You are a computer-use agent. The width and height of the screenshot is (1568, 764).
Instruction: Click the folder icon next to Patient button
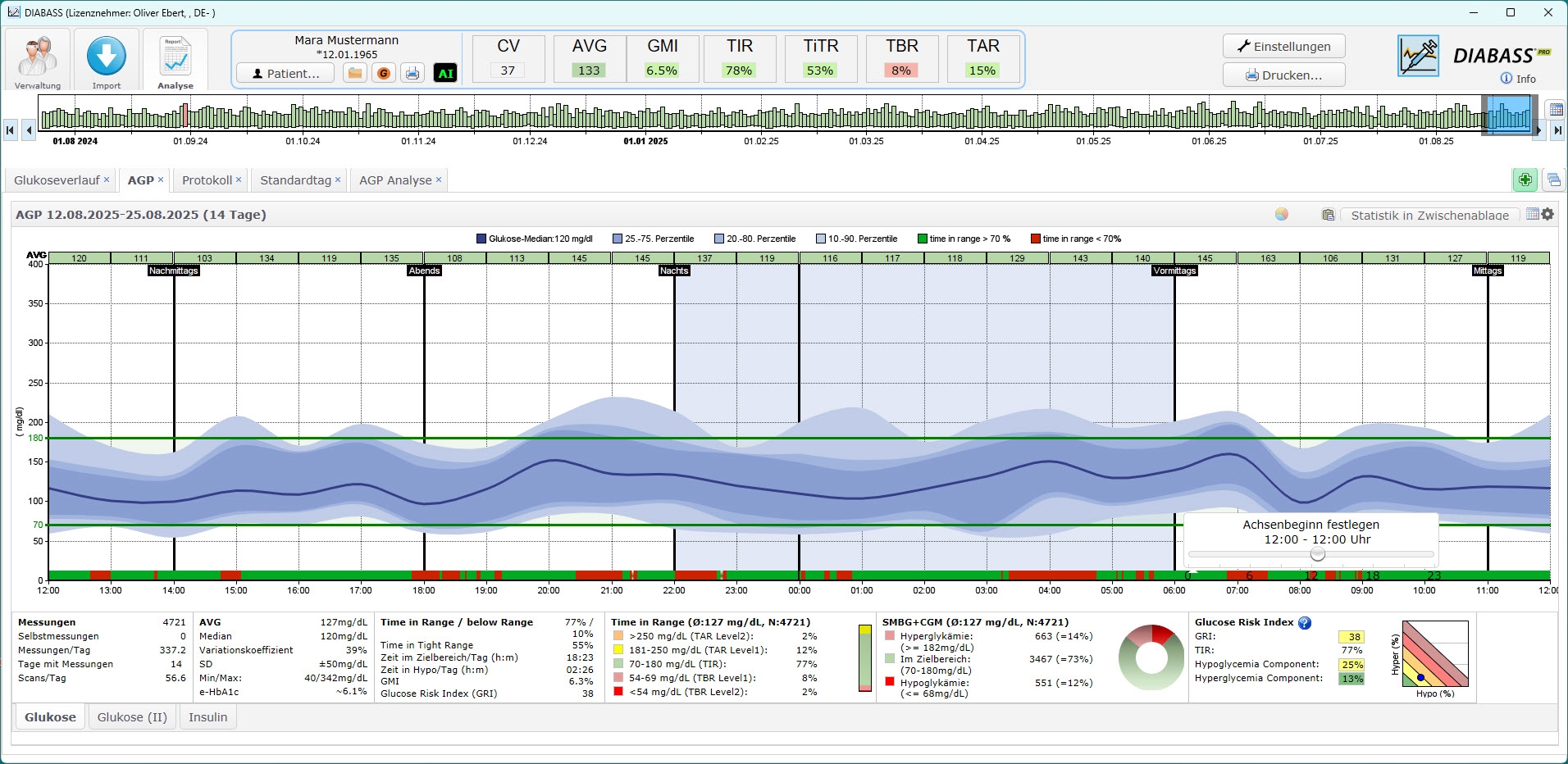click(355, 74)
